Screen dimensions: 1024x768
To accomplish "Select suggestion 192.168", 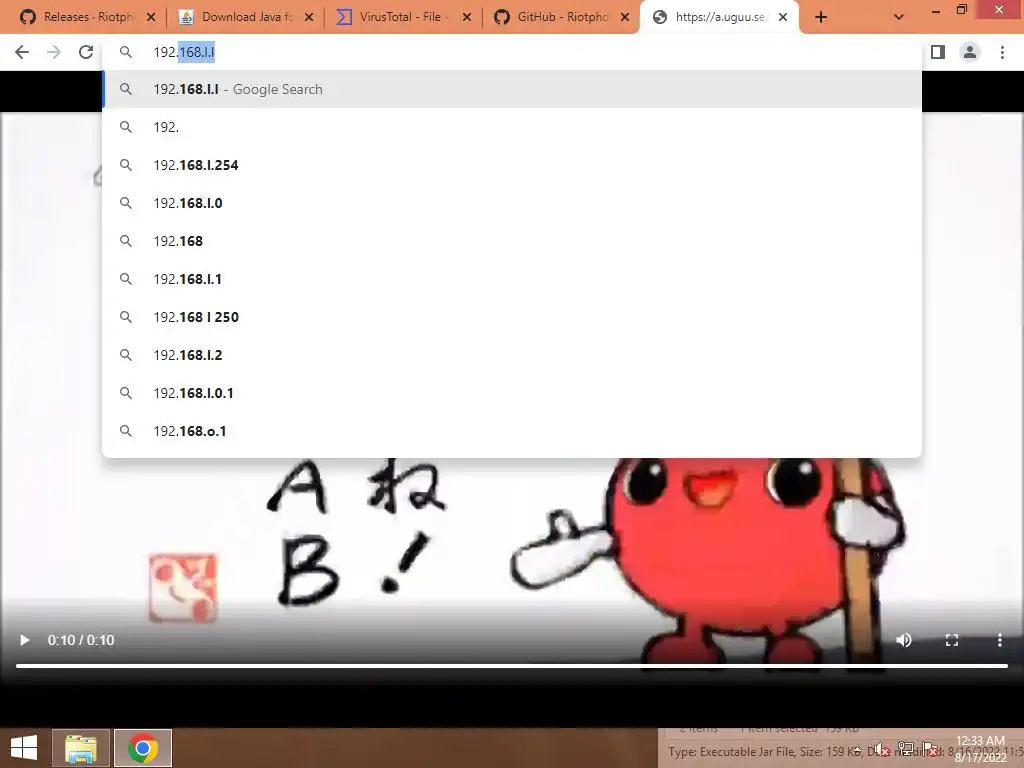I will pos(512,241).
